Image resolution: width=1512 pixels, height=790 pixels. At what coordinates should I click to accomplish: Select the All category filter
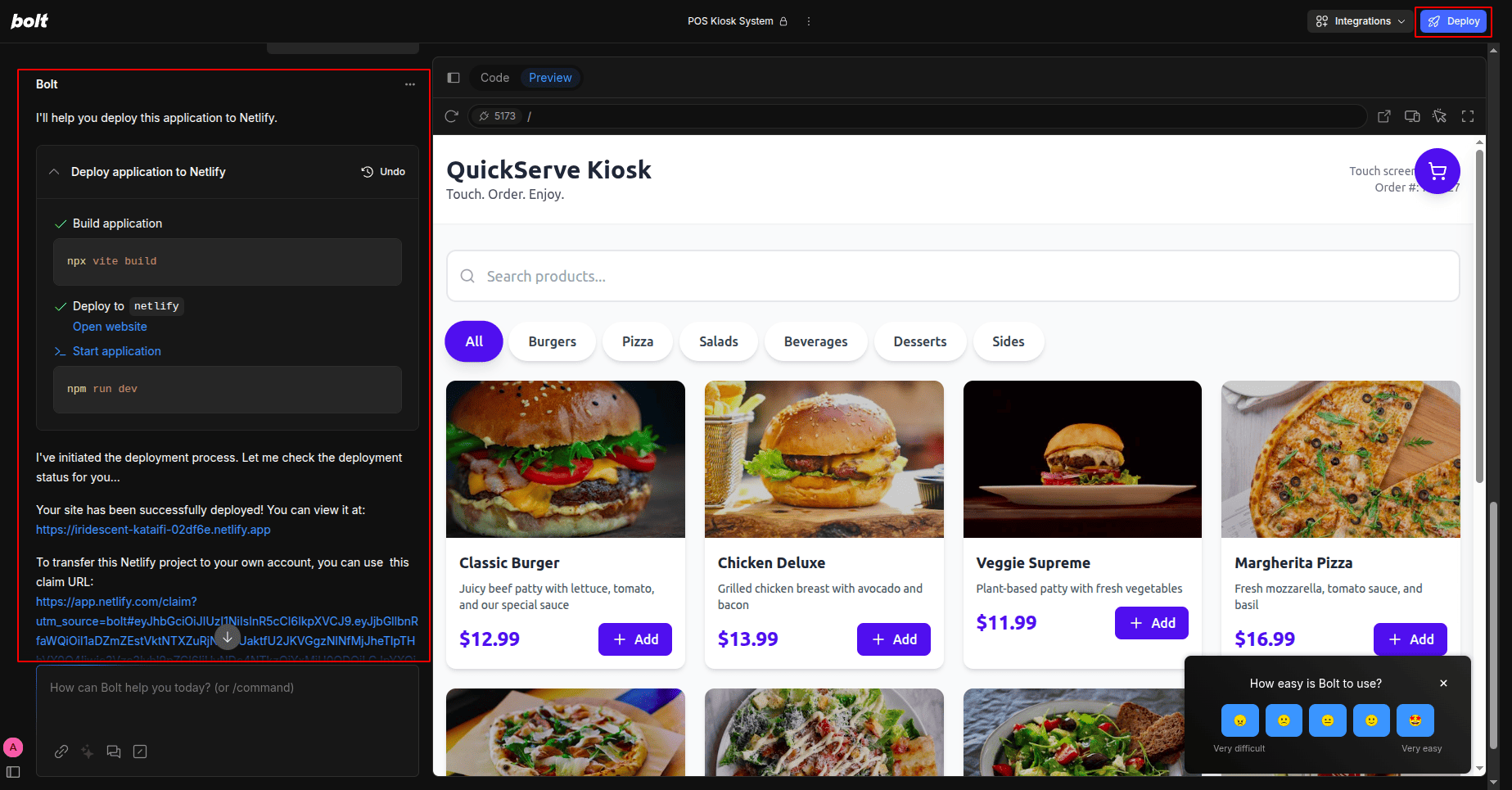[474, 341]
